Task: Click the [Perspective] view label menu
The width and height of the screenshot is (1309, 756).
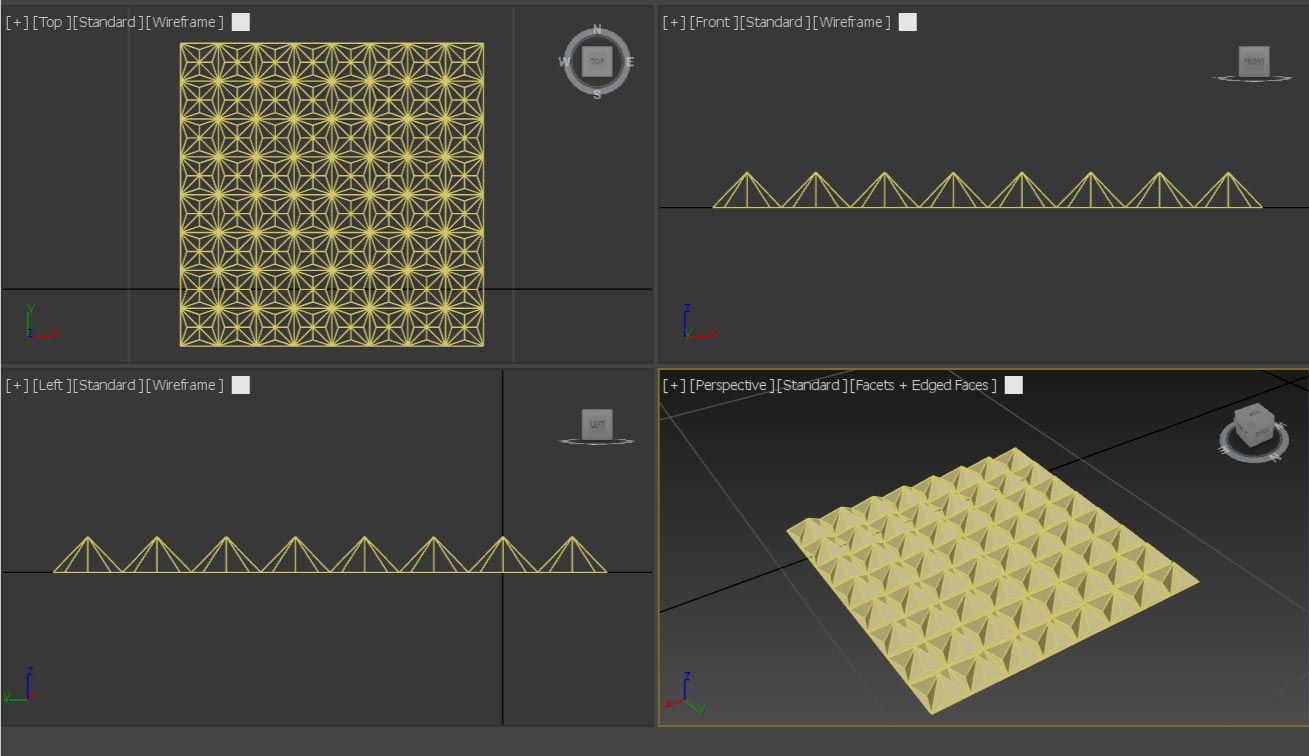Action: click(x=732, y=385)
